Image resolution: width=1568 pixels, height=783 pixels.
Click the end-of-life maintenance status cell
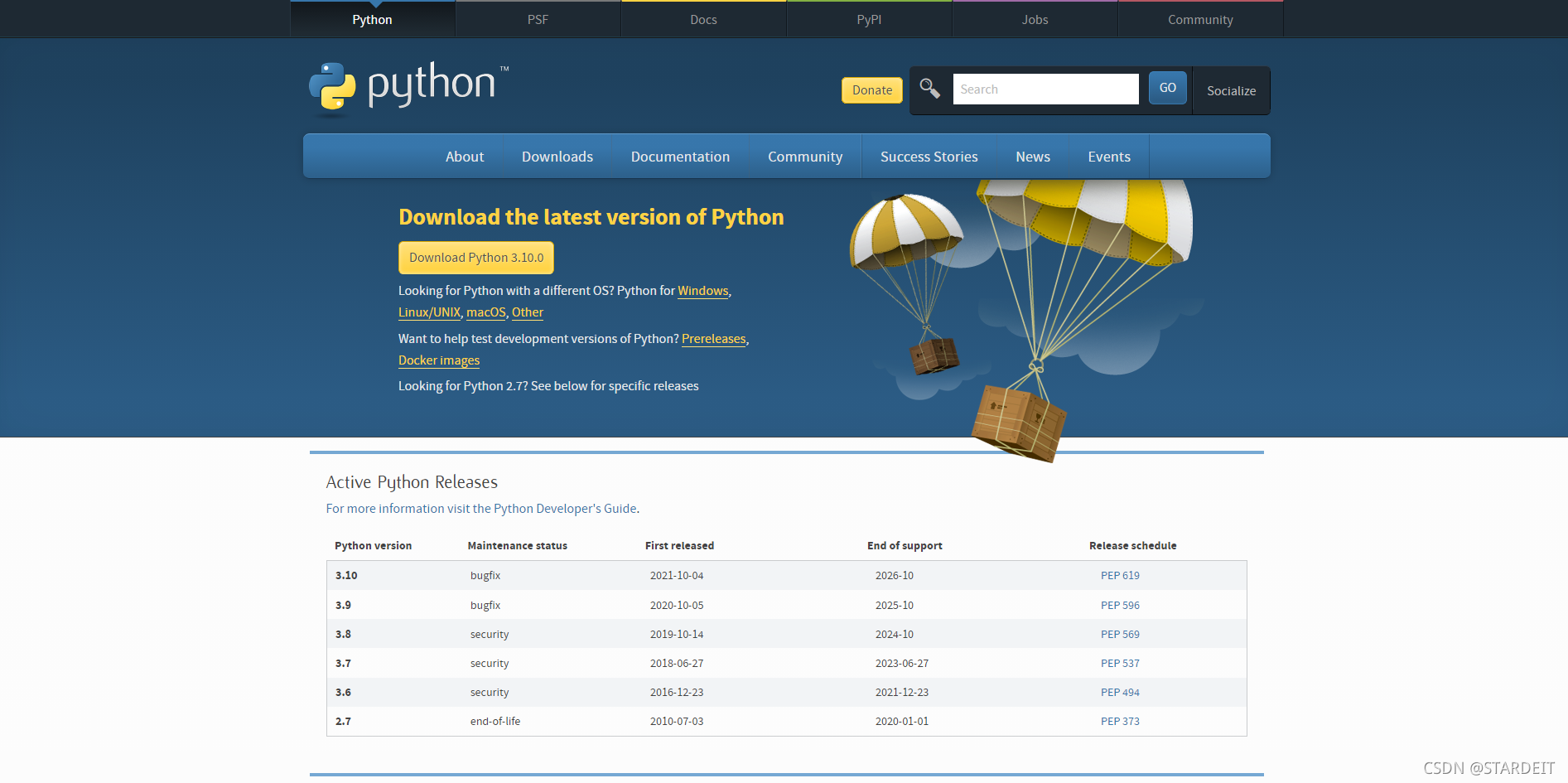point(495,721)
